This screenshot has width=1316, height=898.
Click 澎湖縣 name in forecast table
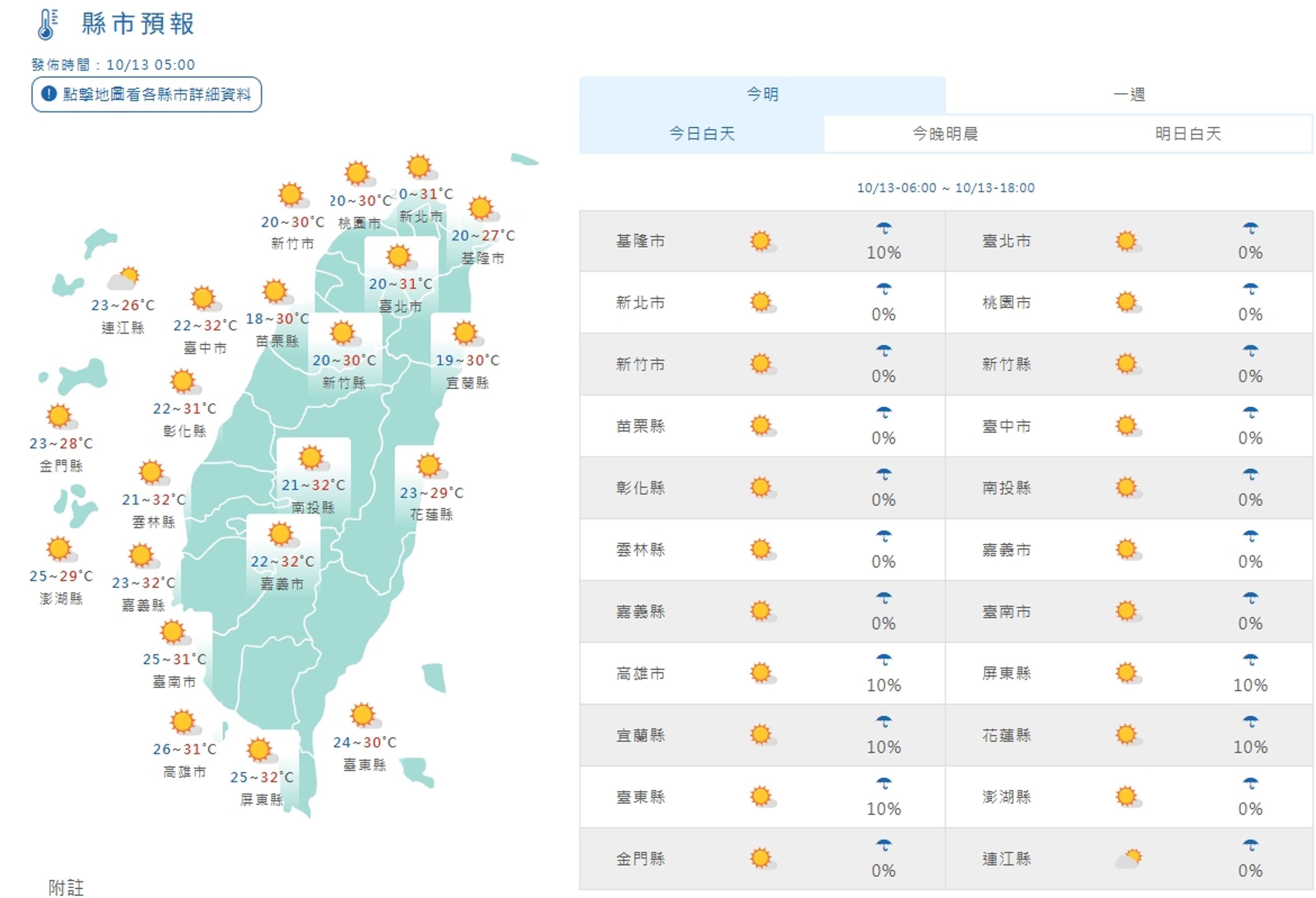click(1006, 797)
